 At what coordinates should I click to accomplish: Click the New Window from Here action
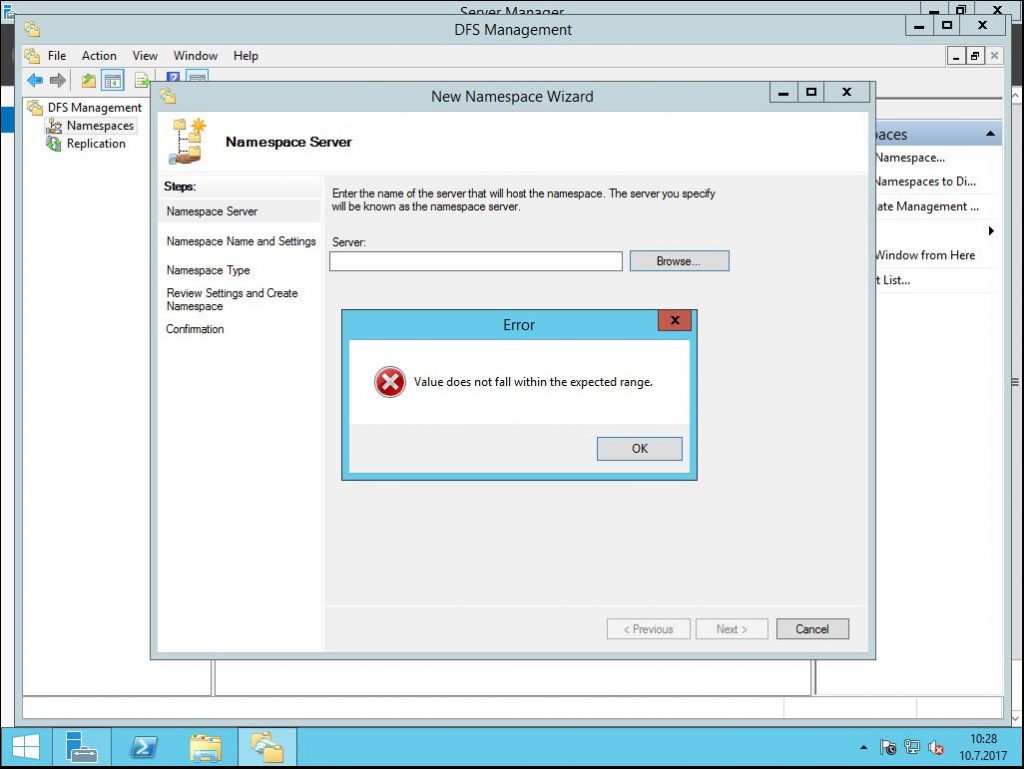[x=925, y=255]
